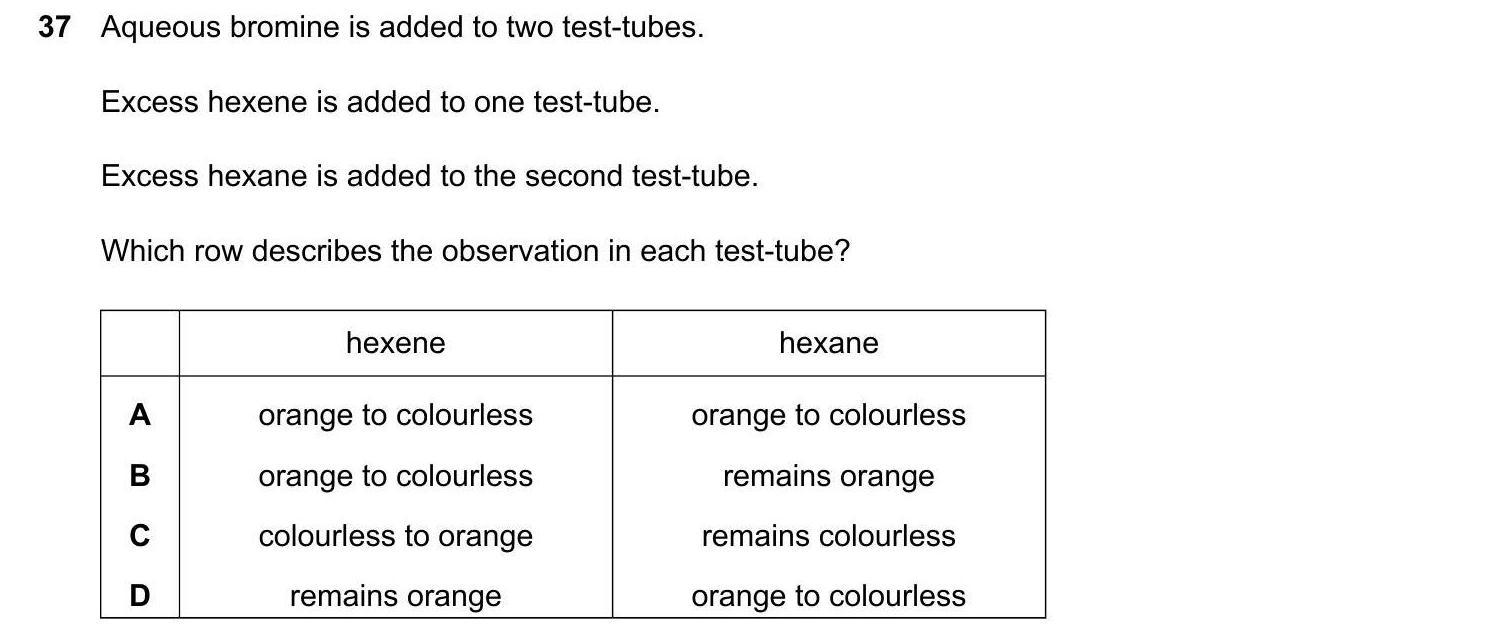Image resolution: width=1500 pixels, height=632 pixels.
Task: Select the line about excess hexane
Action: (x=429, y=176)
